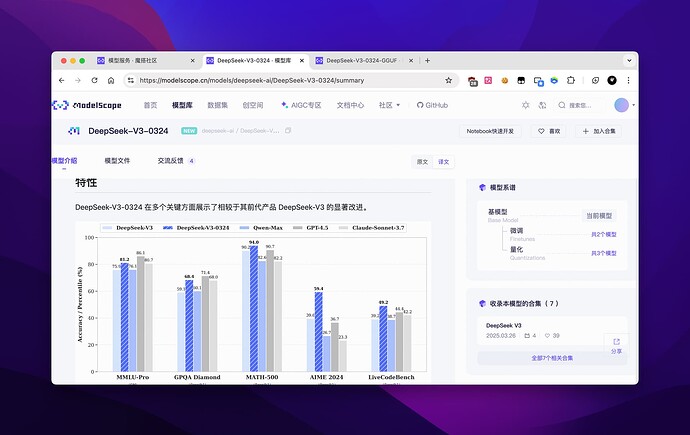Reload the page with the refresh icon
Image resolution: width=690 pixels, height=435 pixels.
(94, 80)
